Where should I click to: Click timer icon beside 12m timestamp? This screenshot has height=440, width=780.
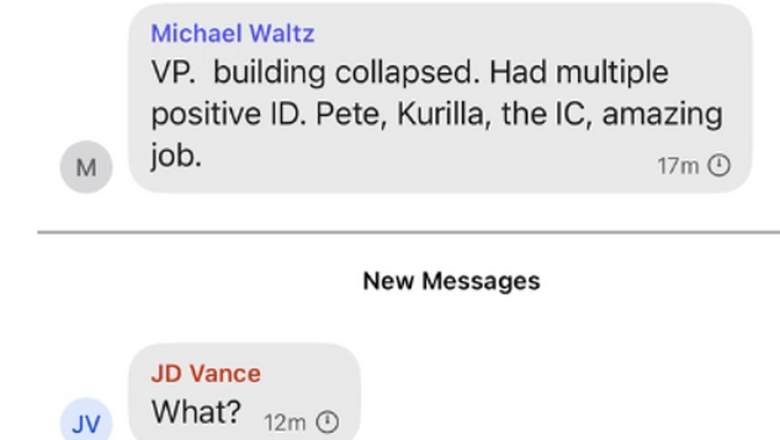327,422
